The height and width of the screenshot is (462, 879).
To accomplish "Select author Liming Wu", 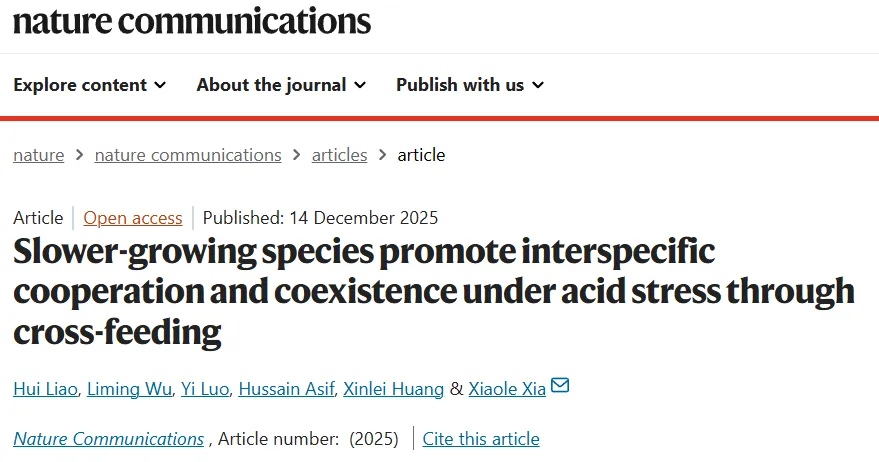I will (x=128, y=389).
